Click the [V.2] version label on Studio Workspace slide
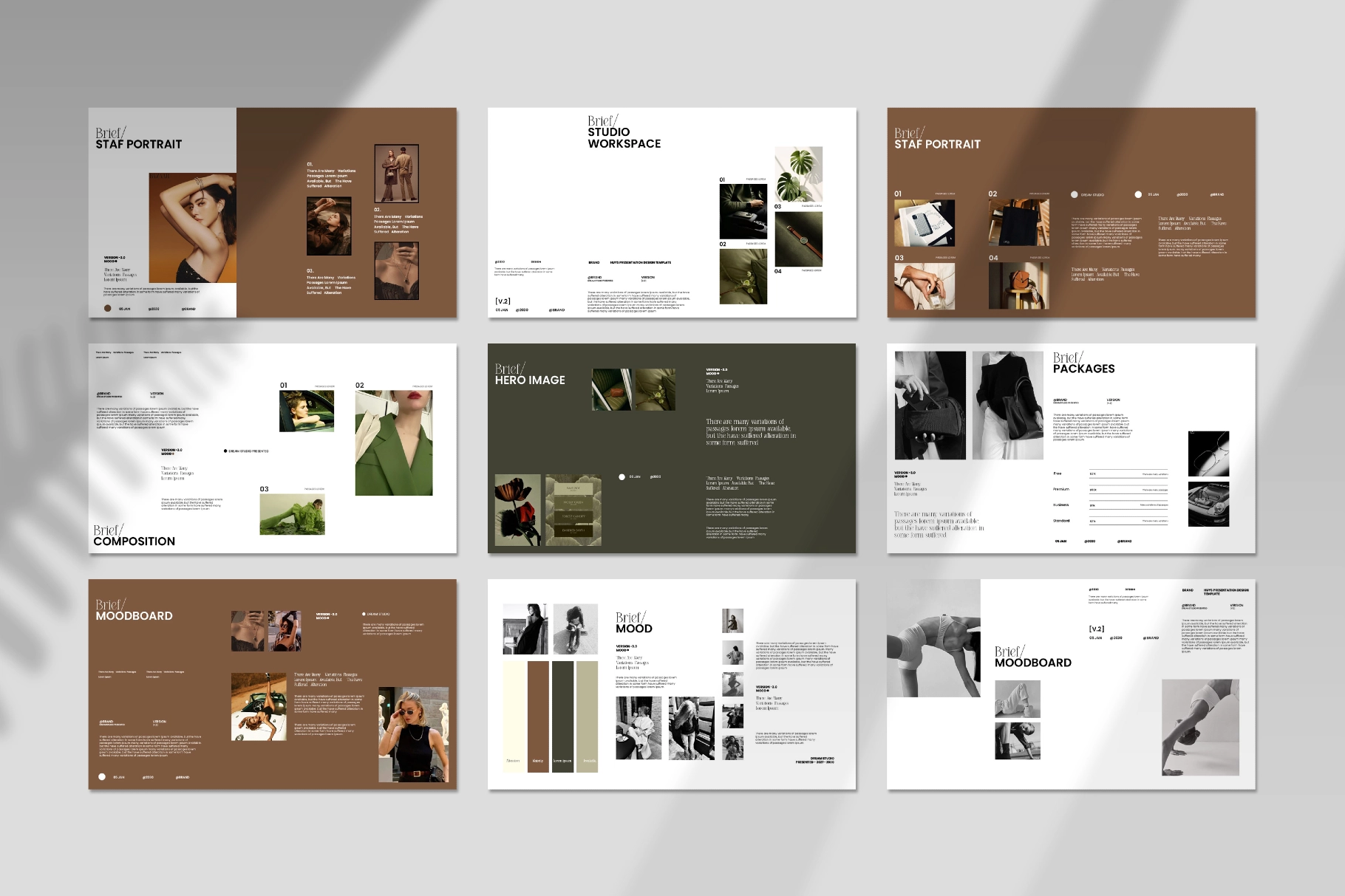The height and width of the screenshot is (896, 1345). pyautogui.click(x=503, y=301)
